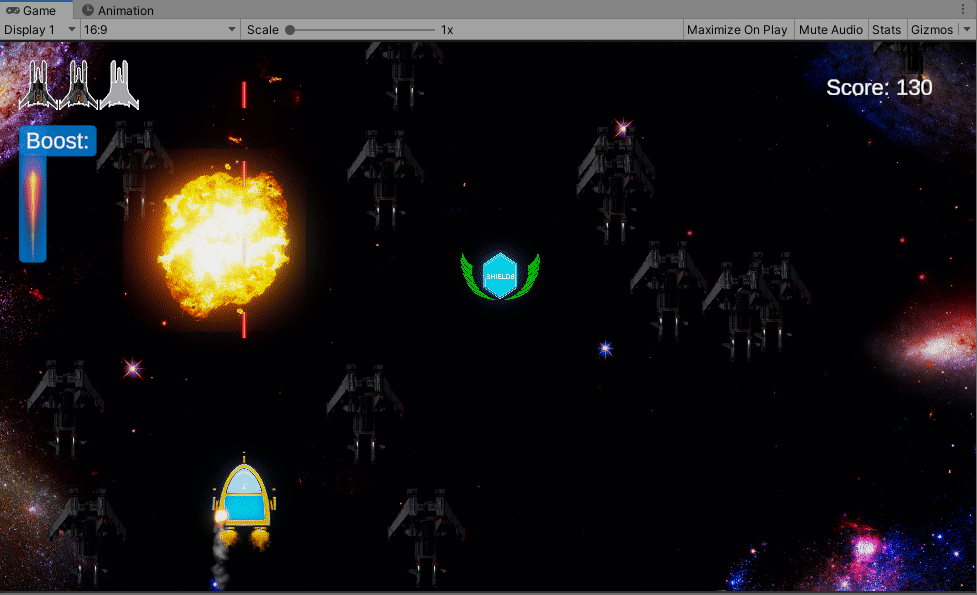
Task: Click the Scale slider handle
Action: click(x=290, y=30)
